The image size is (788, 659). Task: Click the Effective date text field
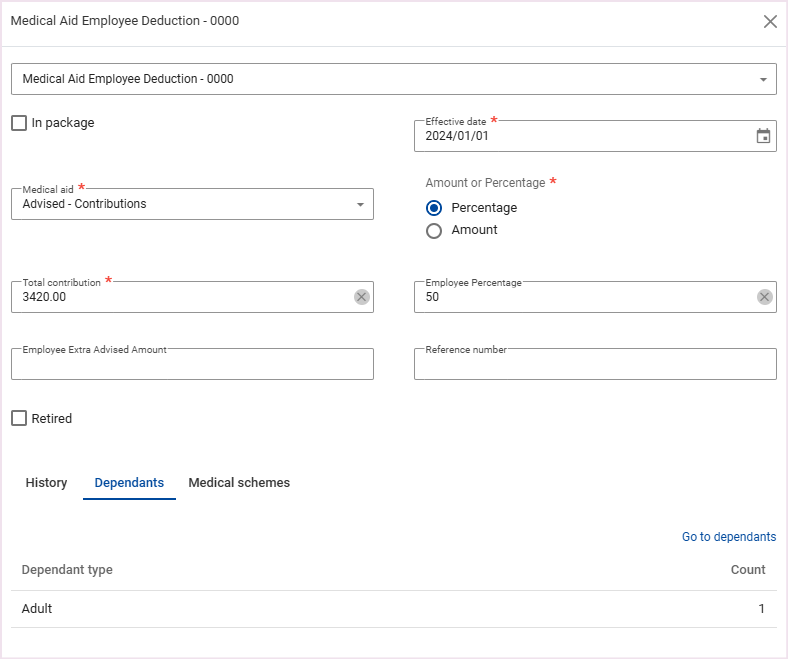click(580, 136)
